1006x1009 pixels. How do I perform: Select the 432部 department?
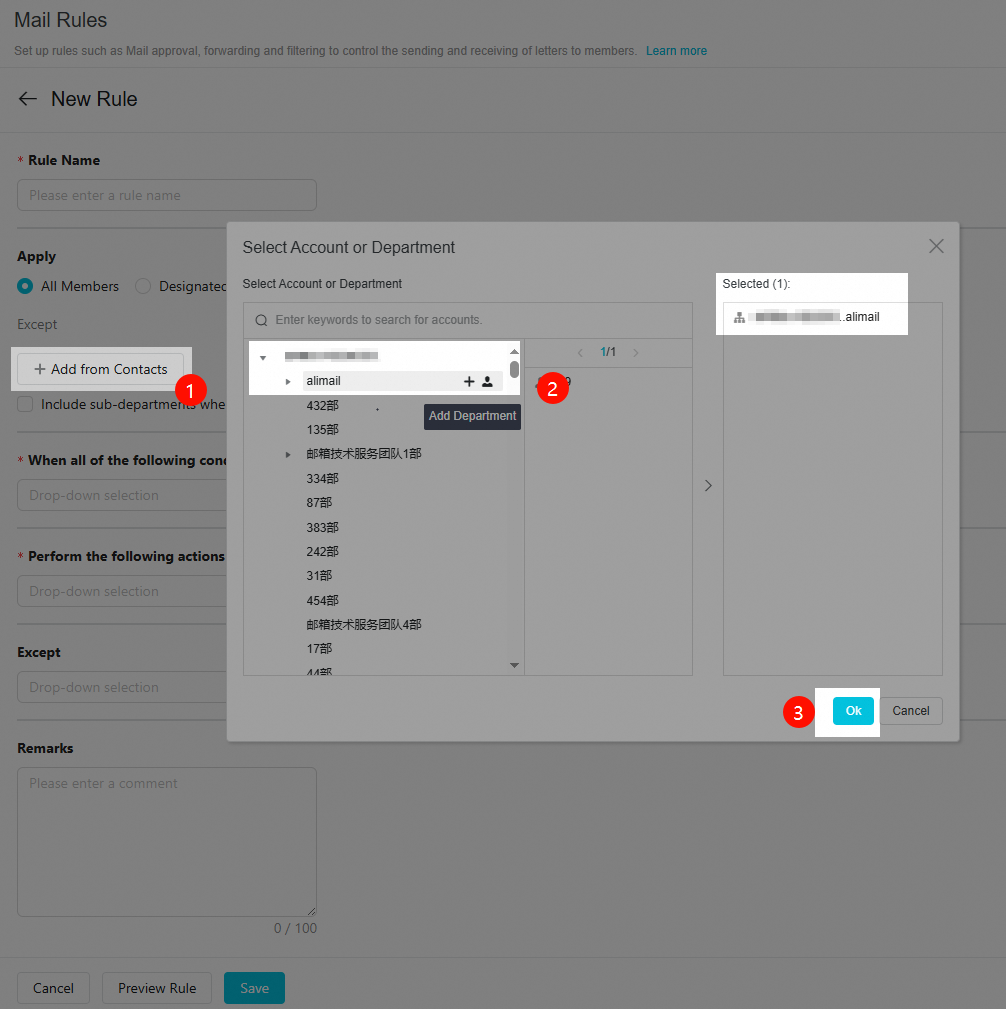322,405
